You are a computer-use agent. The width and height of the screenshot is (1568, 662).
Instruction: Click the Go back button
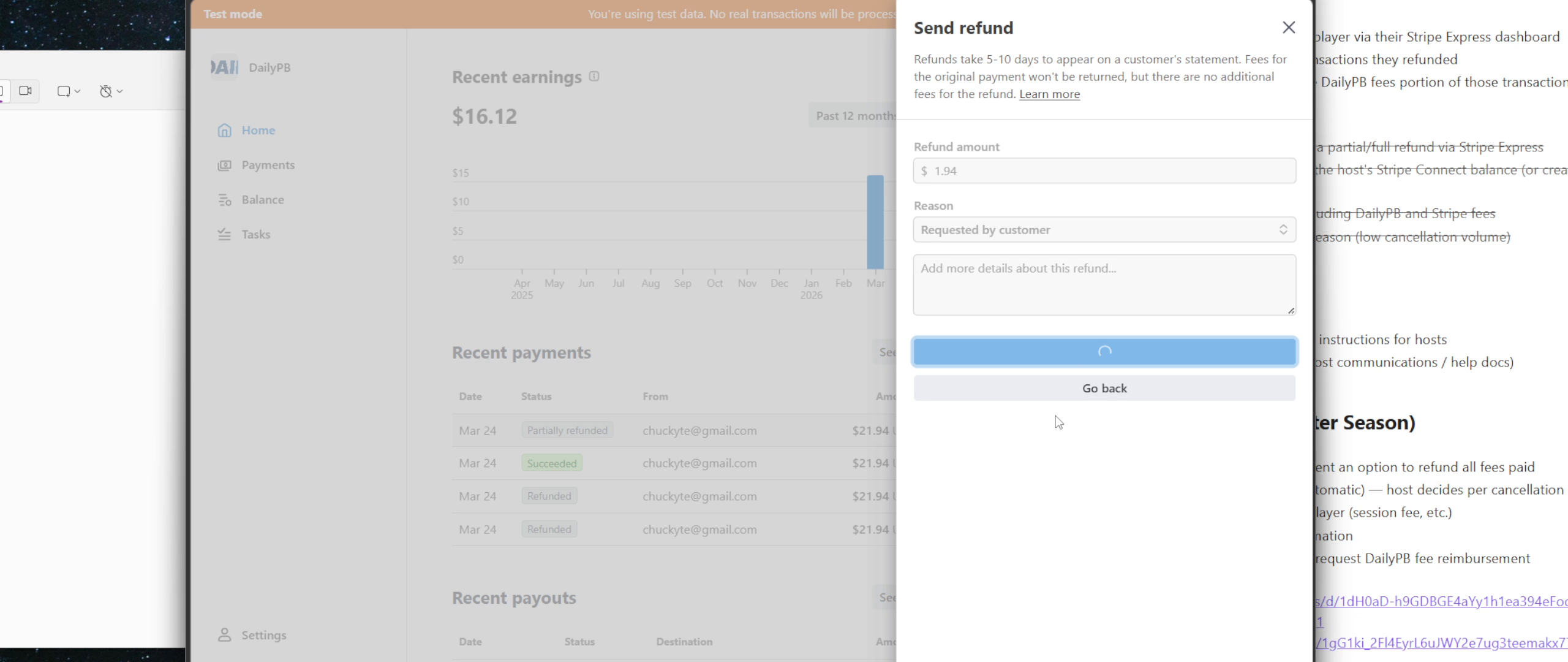1104,388
